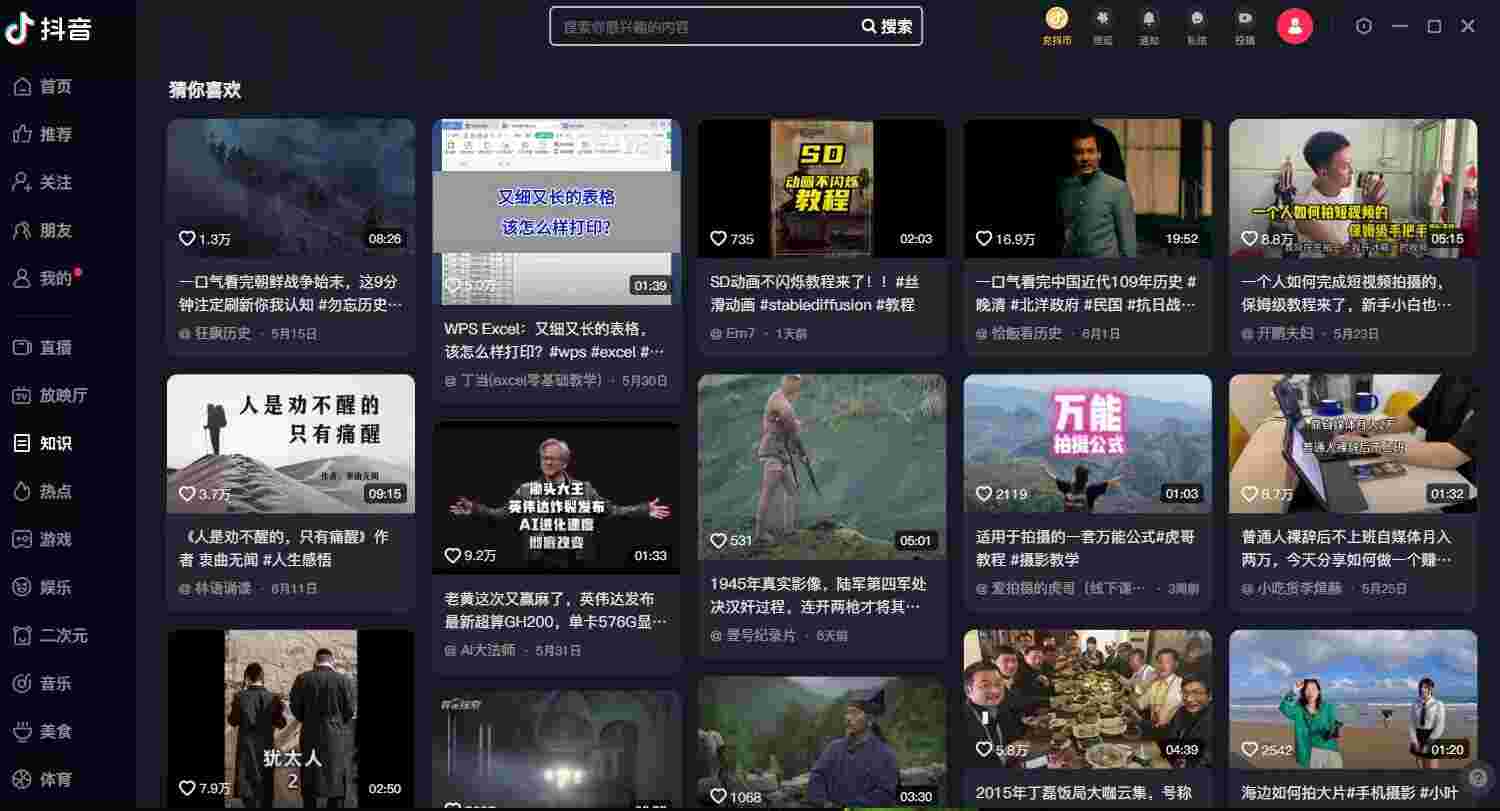Screen dimensions: 1500x811
Task: Click the 搜索 search button
Action: point(886,27)
